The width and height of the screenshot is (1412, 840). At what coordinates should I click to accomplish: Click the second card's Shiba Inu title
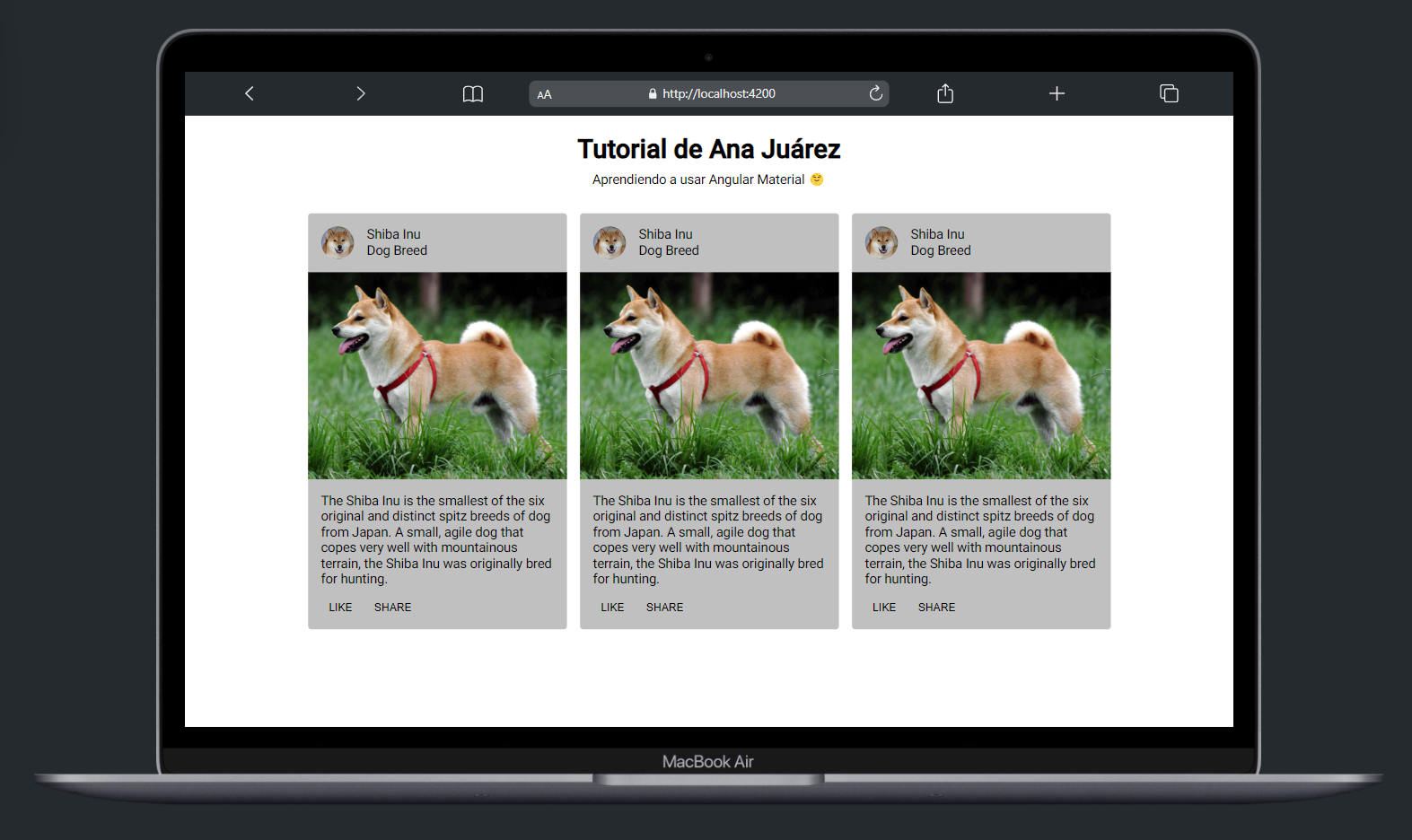click(x=665, y=234)
